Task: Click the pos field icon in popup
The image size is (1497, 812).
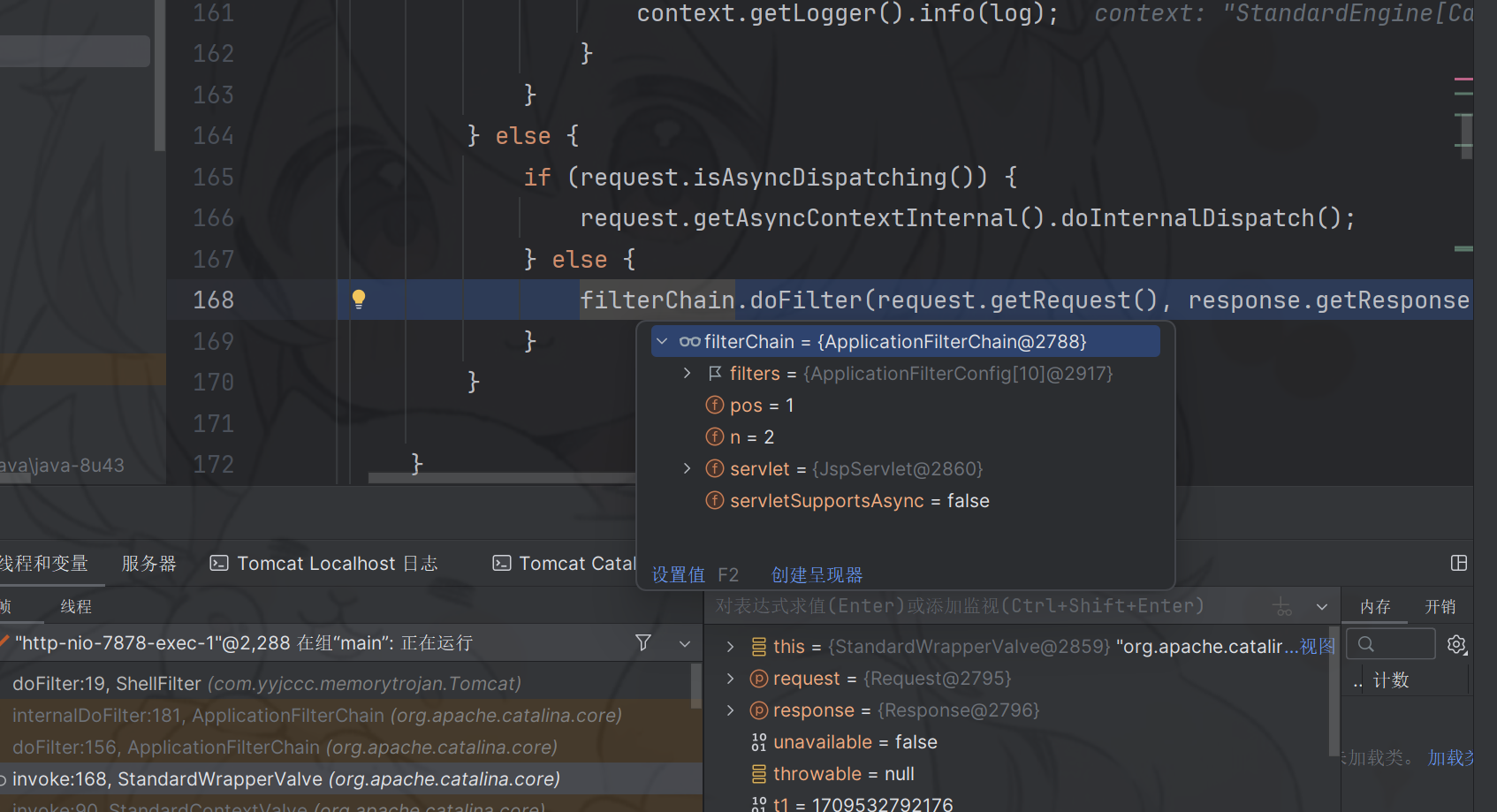Action: (x=715, y=406)
